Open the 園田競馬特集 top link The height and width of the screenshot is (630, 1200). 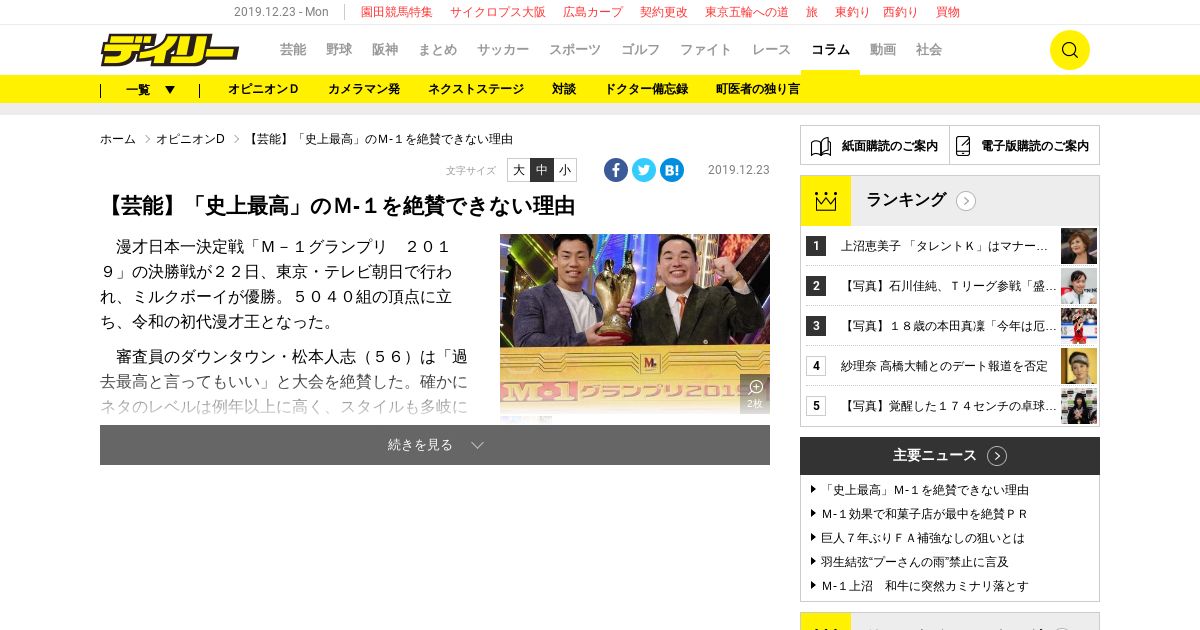click(397, 12)
